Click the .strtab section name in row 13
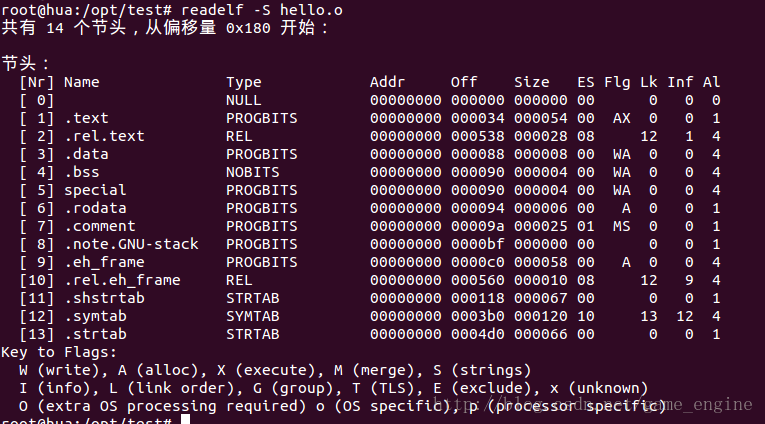The image size is (765, 424). pyautogui.click(x=95, y=334)
